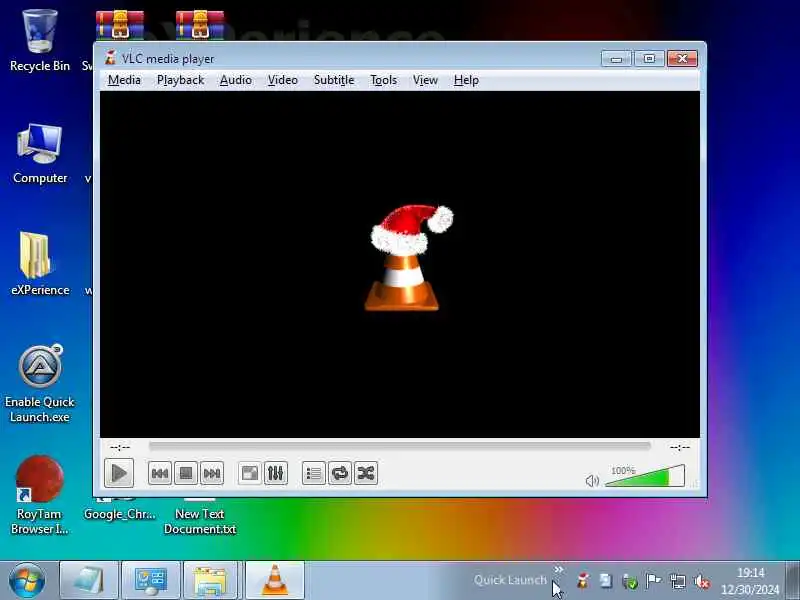Open the Playback menu
Screen dimensions: 800x600
click(x=181, y=80)
